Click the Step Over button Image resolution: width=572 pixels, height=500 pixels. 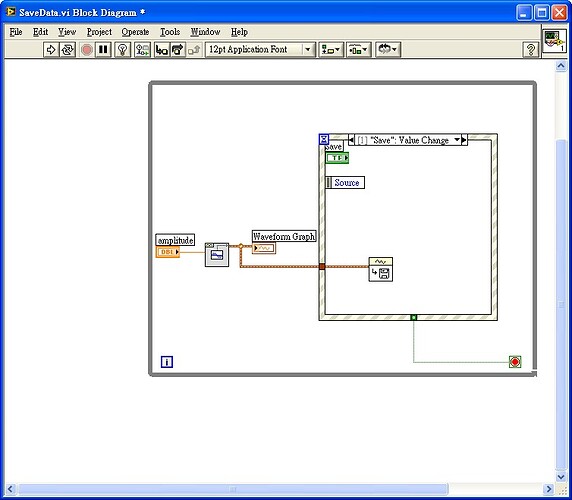178,50
